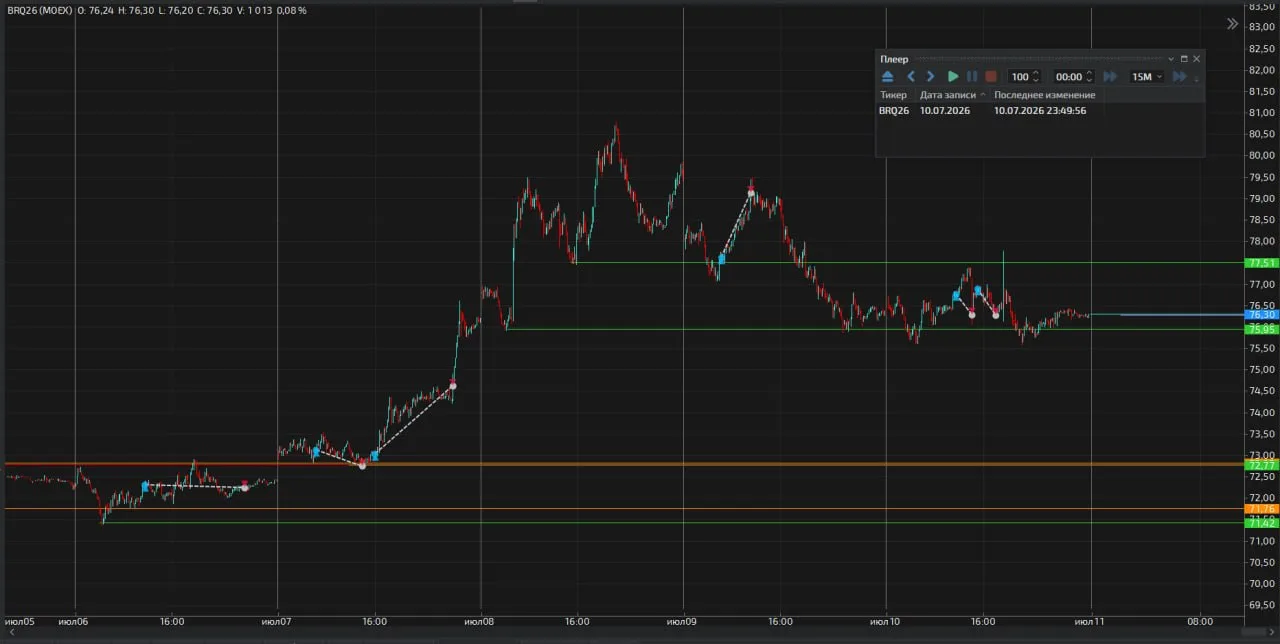The height and width of the screenshot is (644, 1280).
Task: Close the Плеер panel
Action: pyautogui.click(x=1196, y=59)
